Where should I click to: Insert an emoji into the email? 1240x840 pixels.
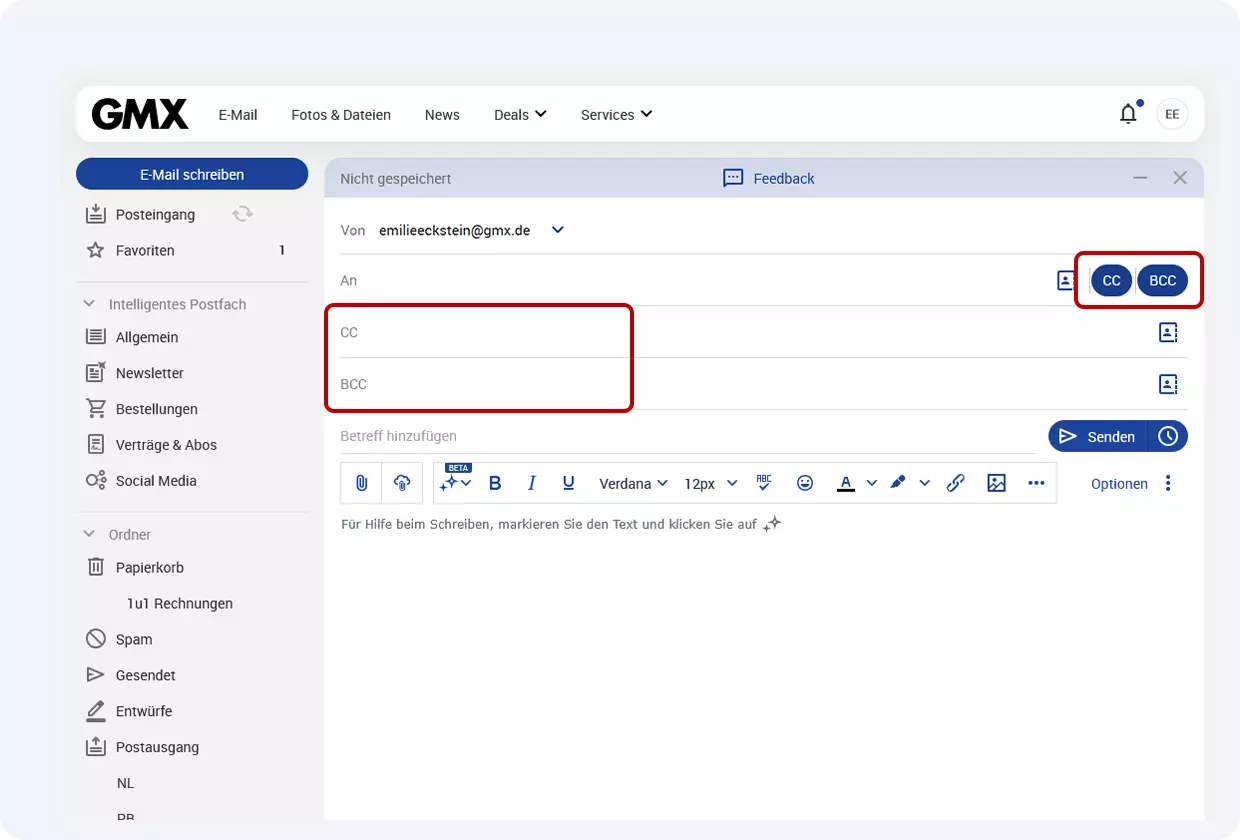click(x=805, y=483)
